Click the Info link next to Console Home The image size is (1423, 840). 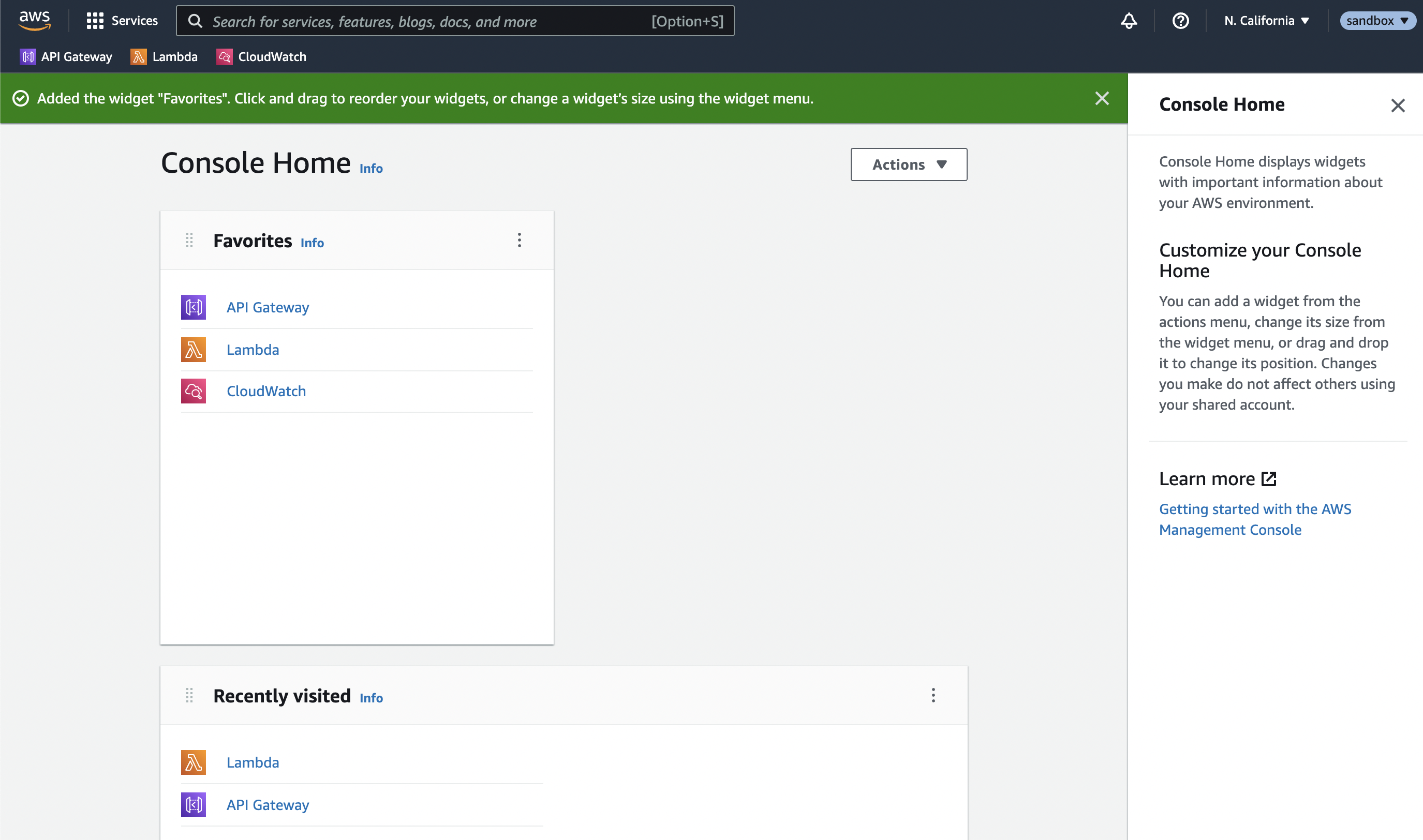371,168
